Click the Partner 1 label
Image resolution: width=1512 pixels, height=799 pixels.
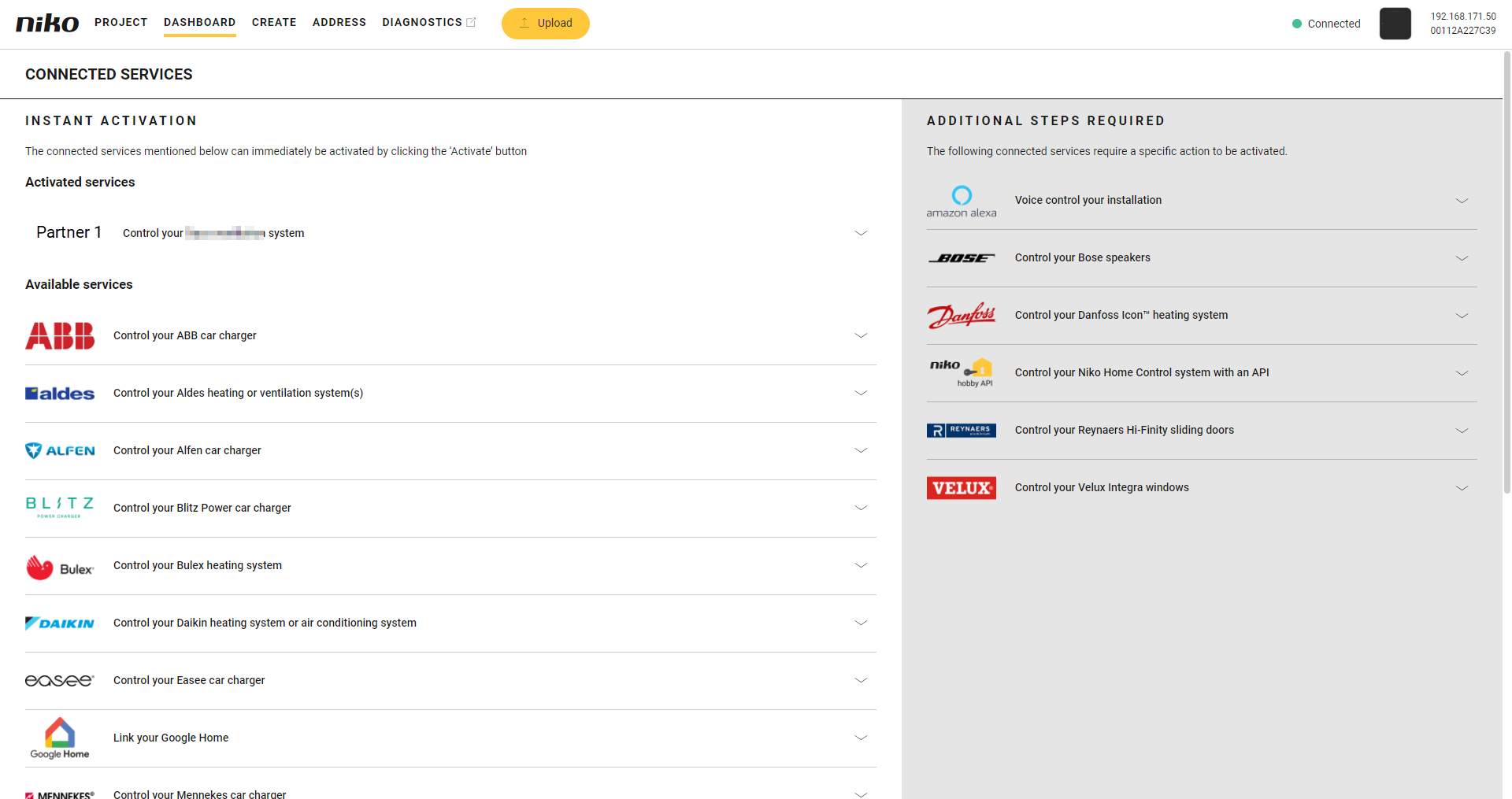pyautogui.click(x=69, y=232)
